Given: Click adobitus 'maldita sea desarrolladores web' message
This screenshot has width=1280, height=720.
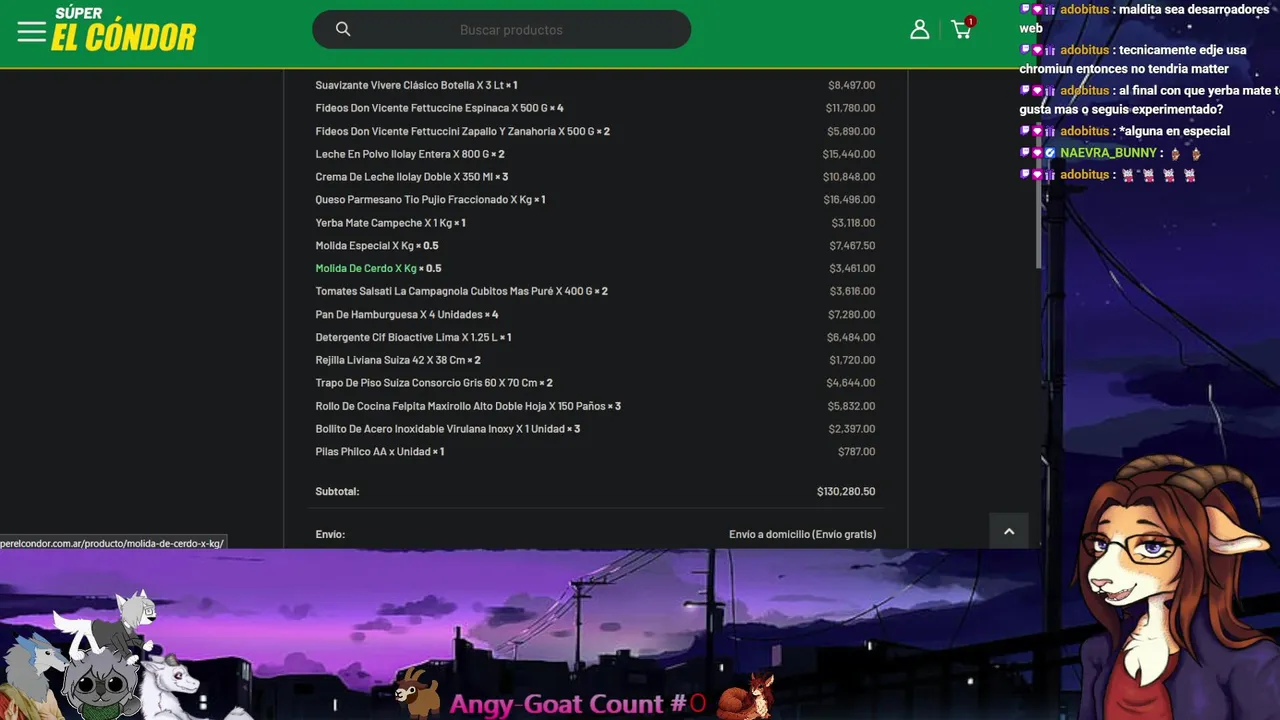Looking at the screenshot, I should [x=1145, y=18].
